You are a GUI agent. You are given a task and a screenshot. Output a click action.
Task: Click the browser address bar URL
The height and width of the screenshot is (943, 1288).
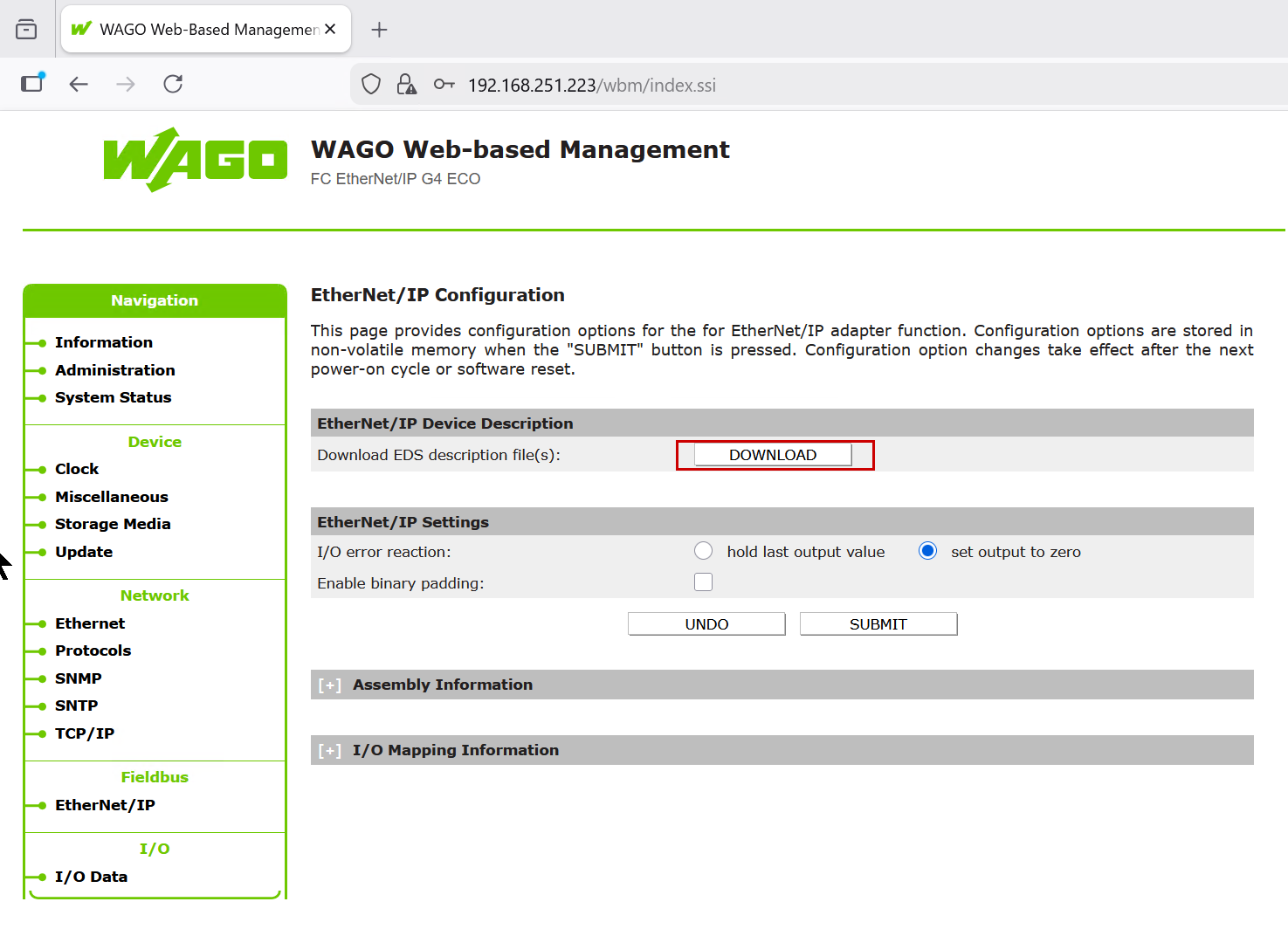pos(592,86)
